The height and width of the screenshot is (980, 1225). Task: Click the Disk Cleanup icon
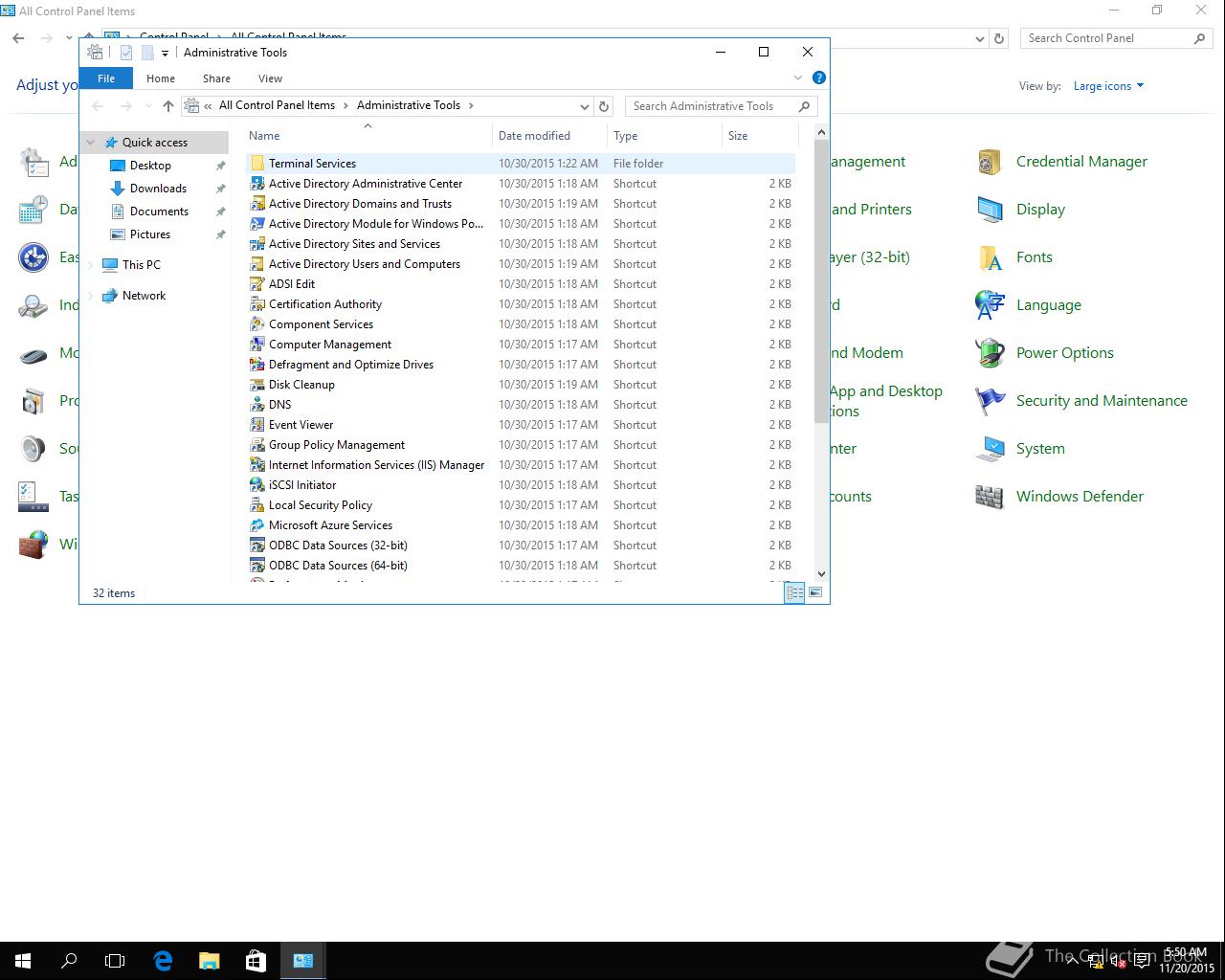(x=256, y=385)
